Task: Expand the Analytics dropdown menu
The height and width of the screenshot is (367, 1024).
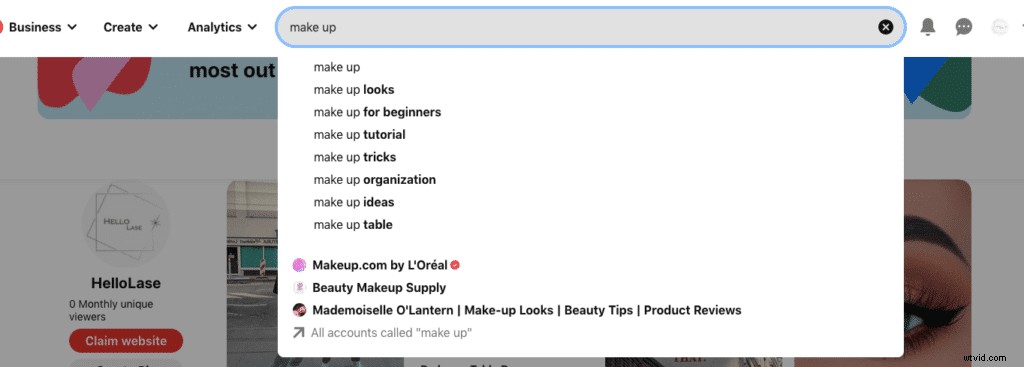Action: coord(223,27)
